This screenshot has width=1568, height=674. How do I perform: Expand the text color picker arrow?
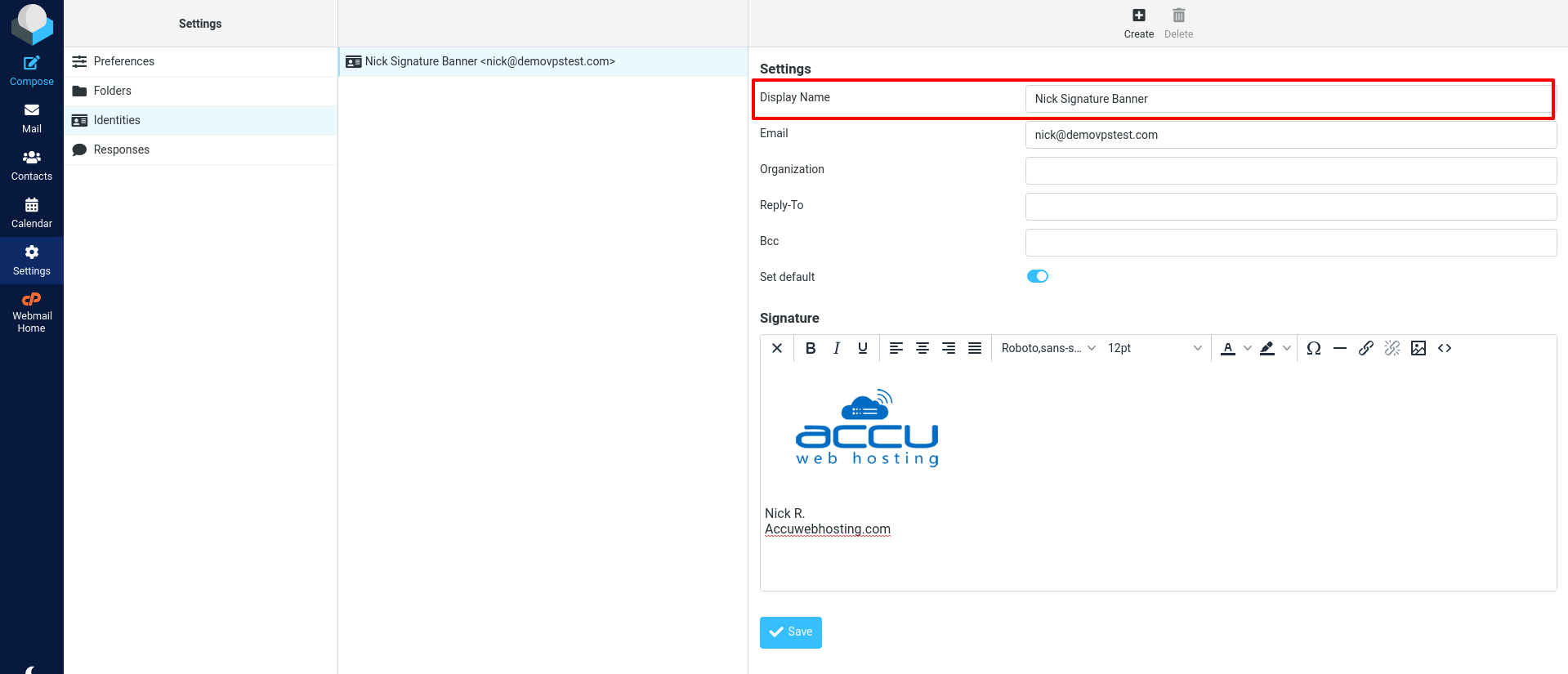[1248, 348]
